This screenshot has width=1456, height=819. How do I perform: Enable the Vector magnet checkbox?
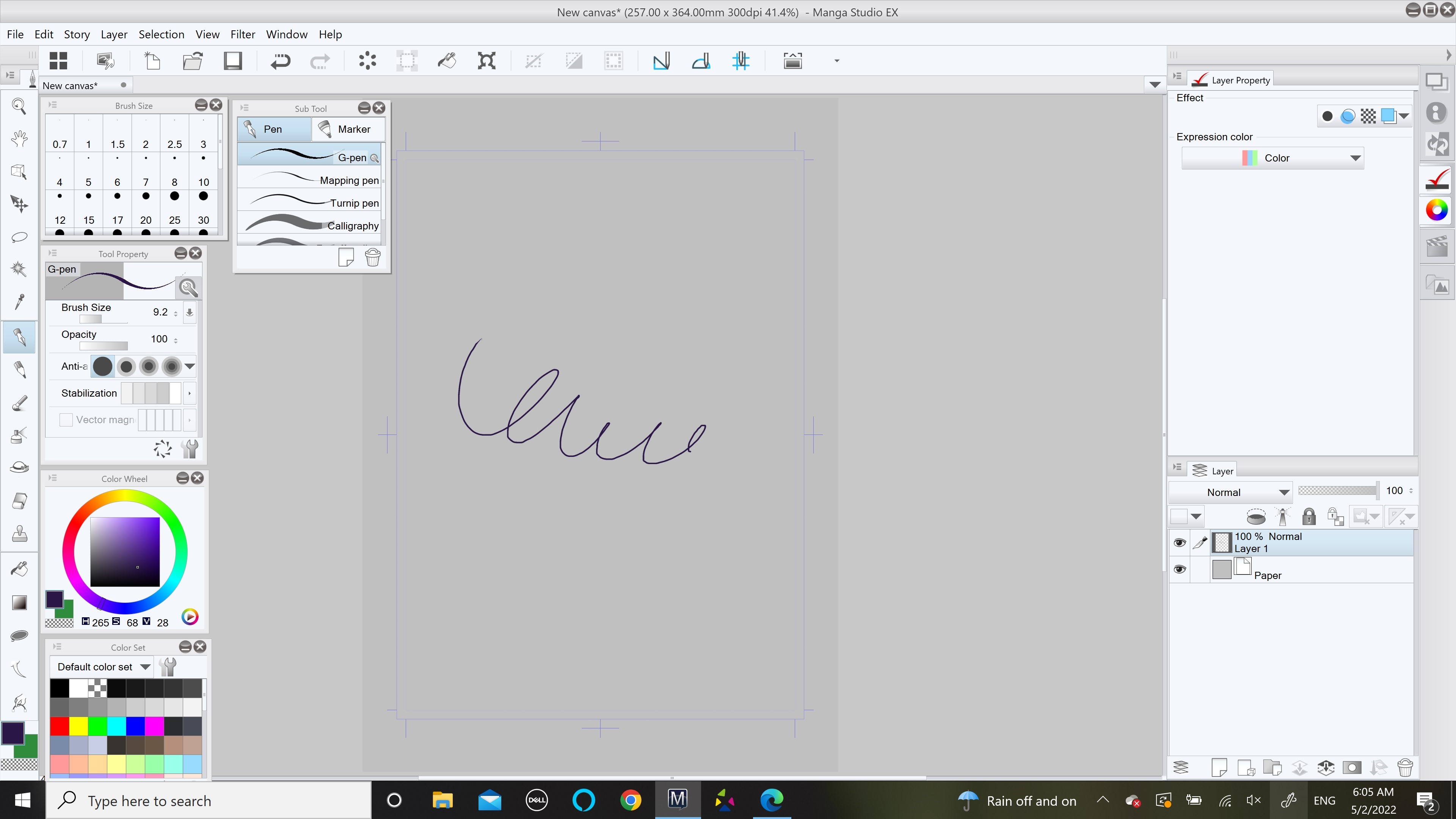66,420
